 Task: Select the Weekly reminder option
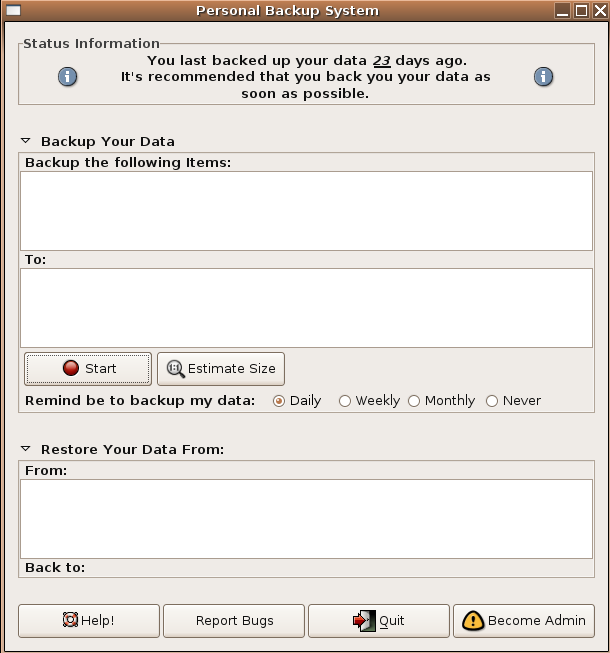click(x=345, y=401)
